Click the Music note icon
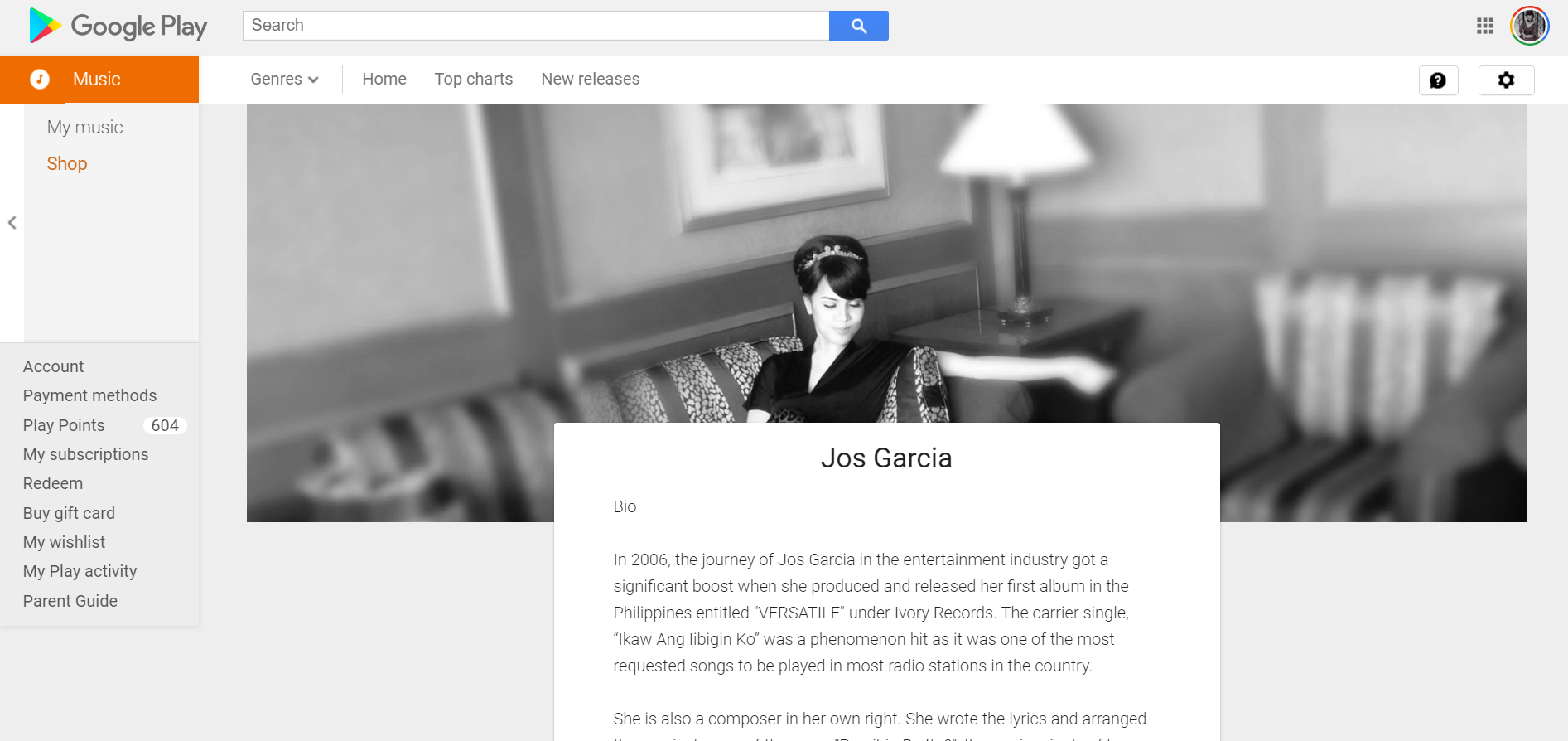Screen dimensions: 1568x741 point(40,79)
